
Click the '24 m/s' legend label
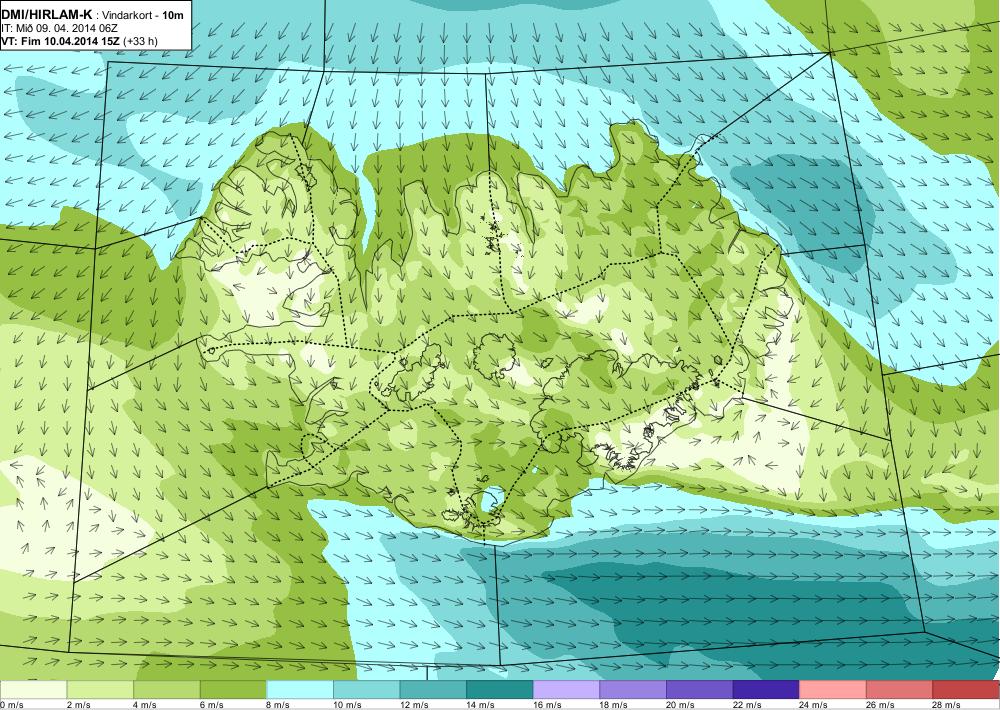click(814, 705)
